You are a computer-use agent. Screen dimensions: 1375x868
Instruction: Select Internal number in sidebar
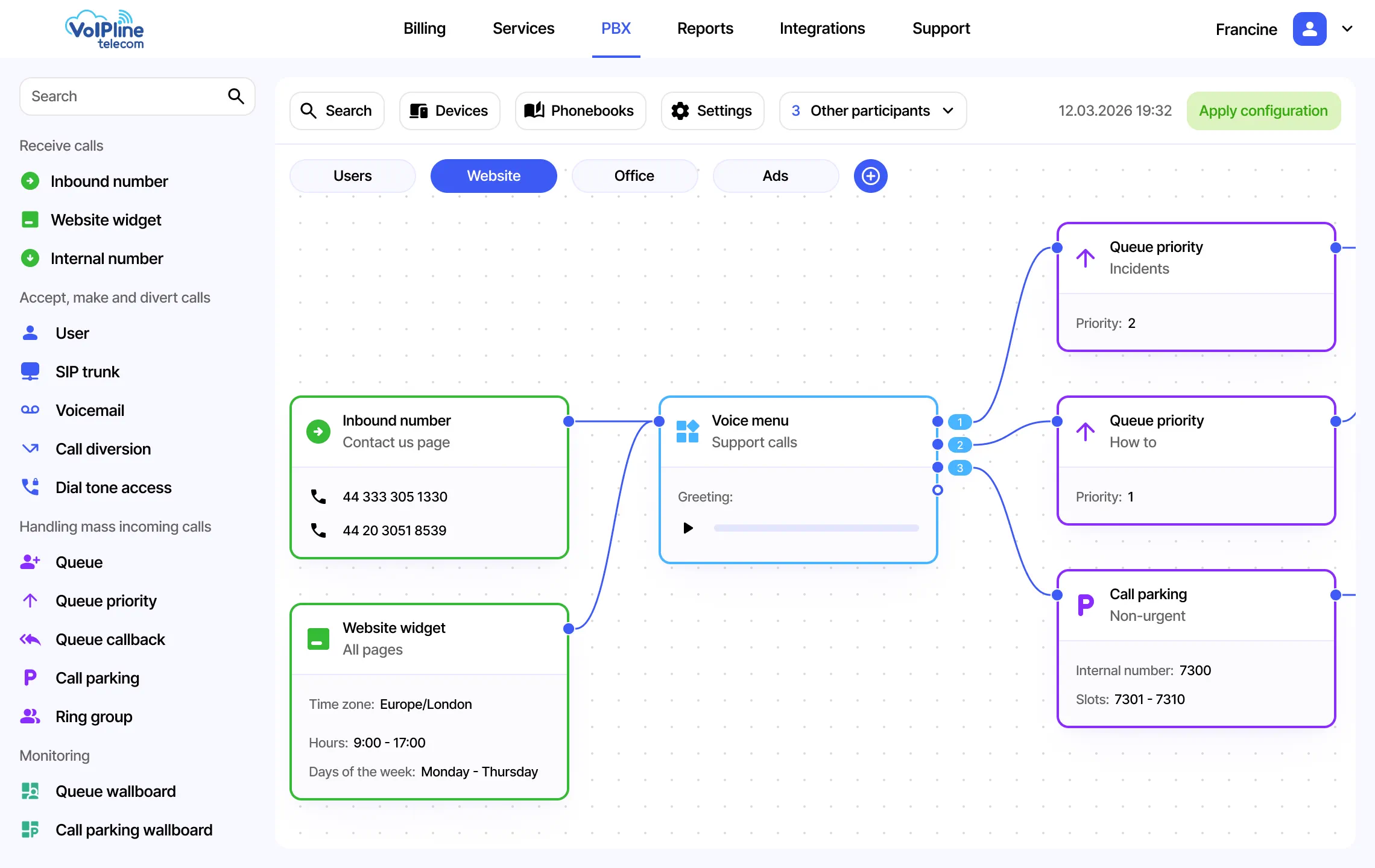pos(92,259)
